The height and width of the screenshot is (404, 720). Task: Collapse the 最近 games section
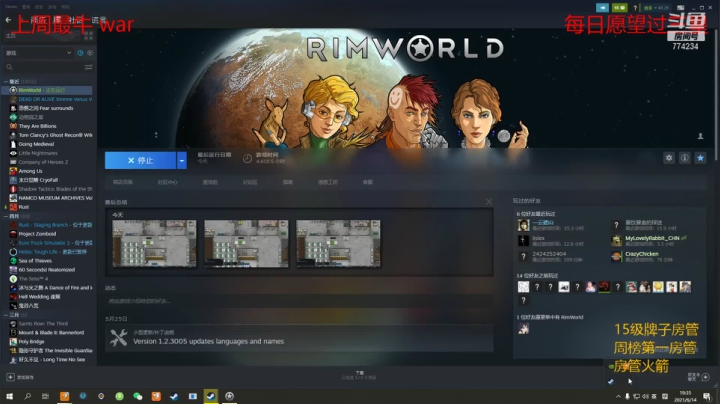[x=6, y=81]
